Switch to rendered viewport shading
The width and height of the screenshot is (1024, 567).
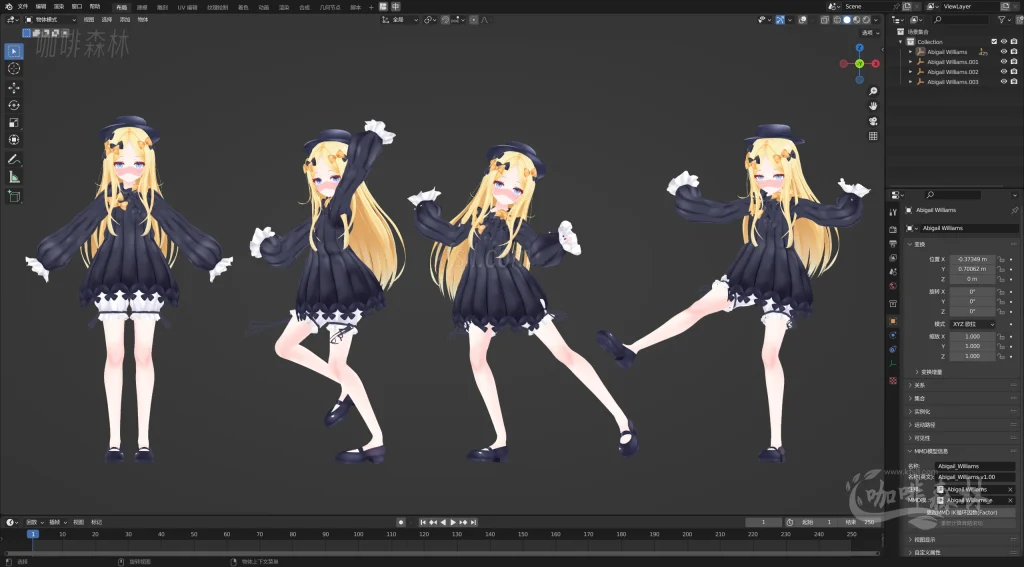[x=866, y=20]
